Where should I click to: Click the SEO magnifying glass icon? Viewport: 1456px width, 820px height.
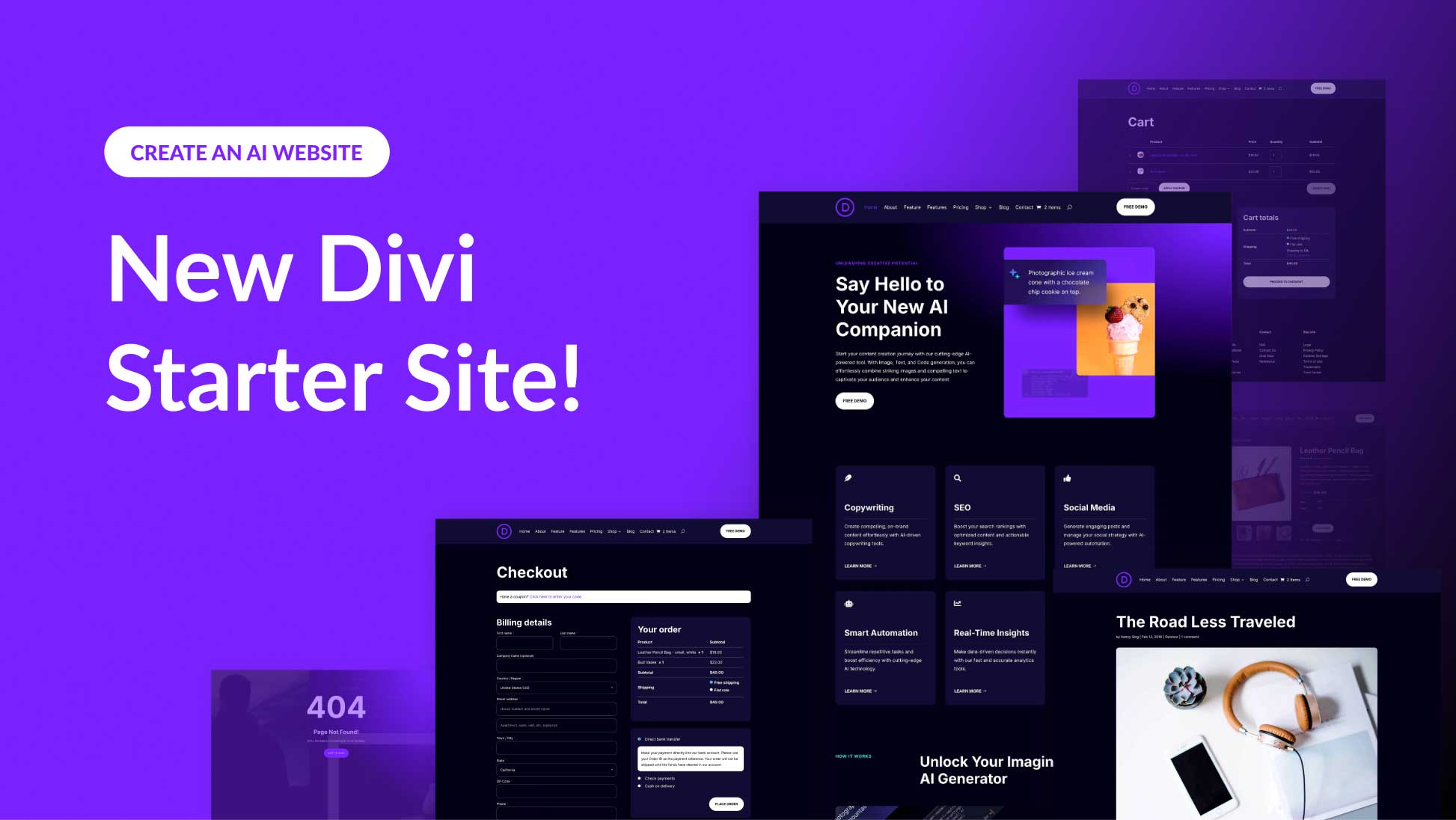(957, 478)
